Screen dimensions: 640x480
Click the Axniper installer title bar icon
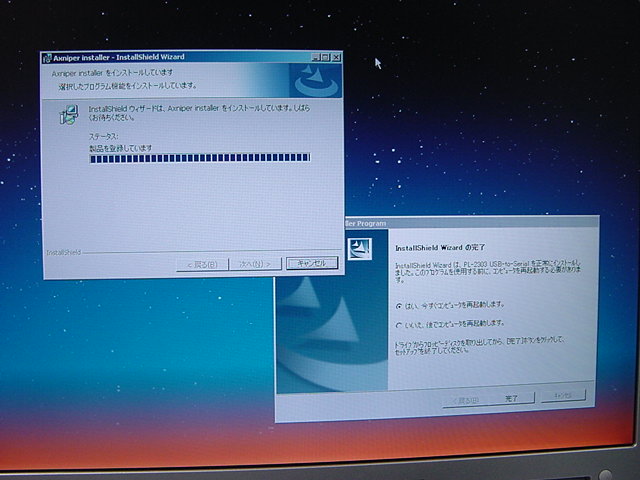point(47,58)
